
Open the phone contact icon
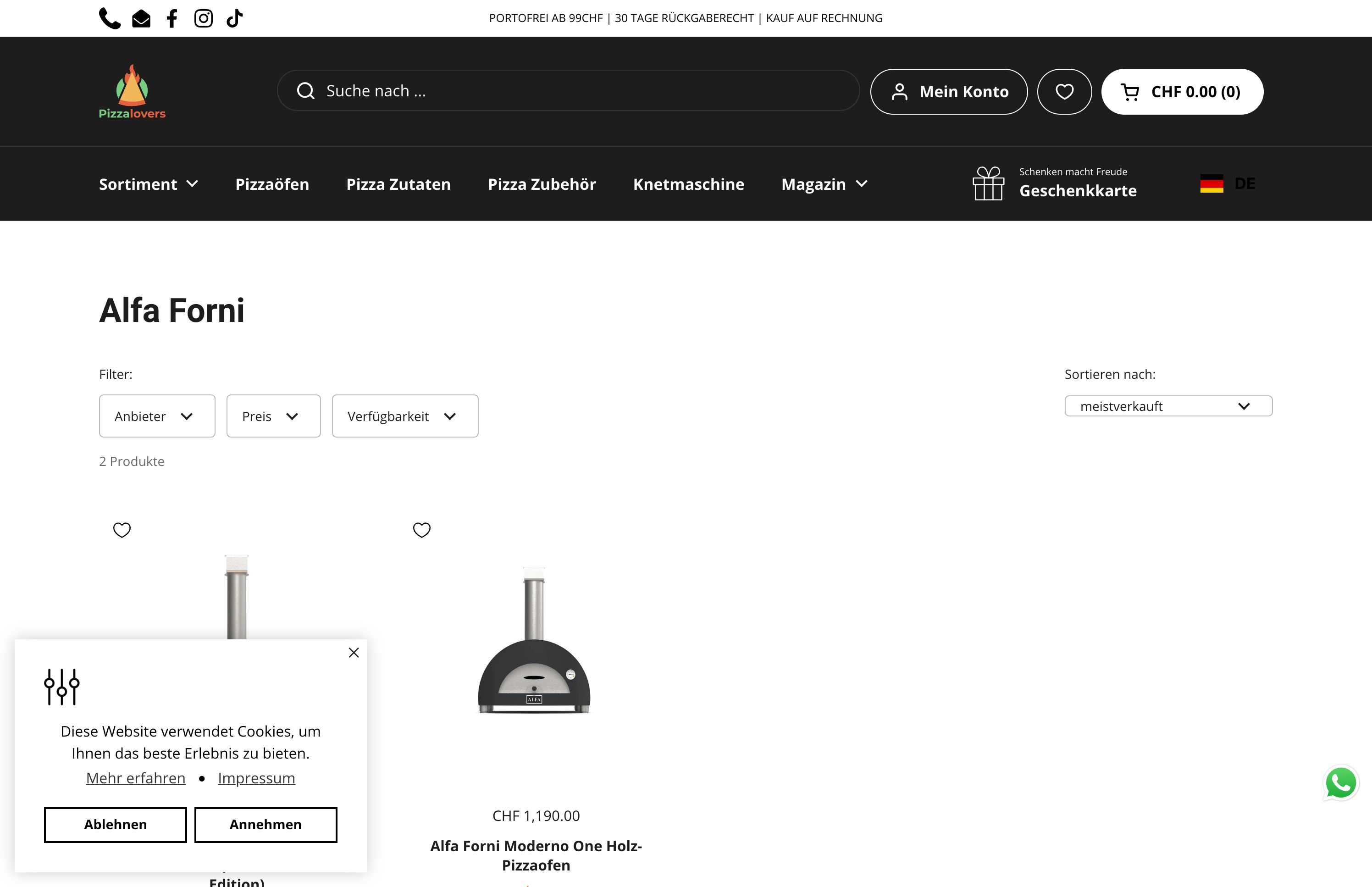click(x=110, y=18)
